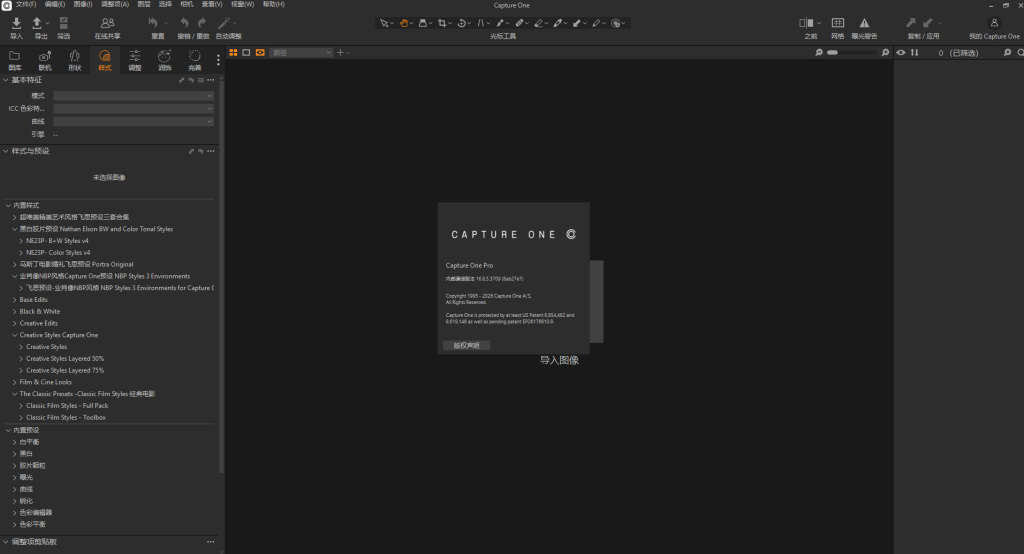Click the copyright notice (版权声明) button in About dialog
This screenshot has width=1024, height=554.
[466, 346]
